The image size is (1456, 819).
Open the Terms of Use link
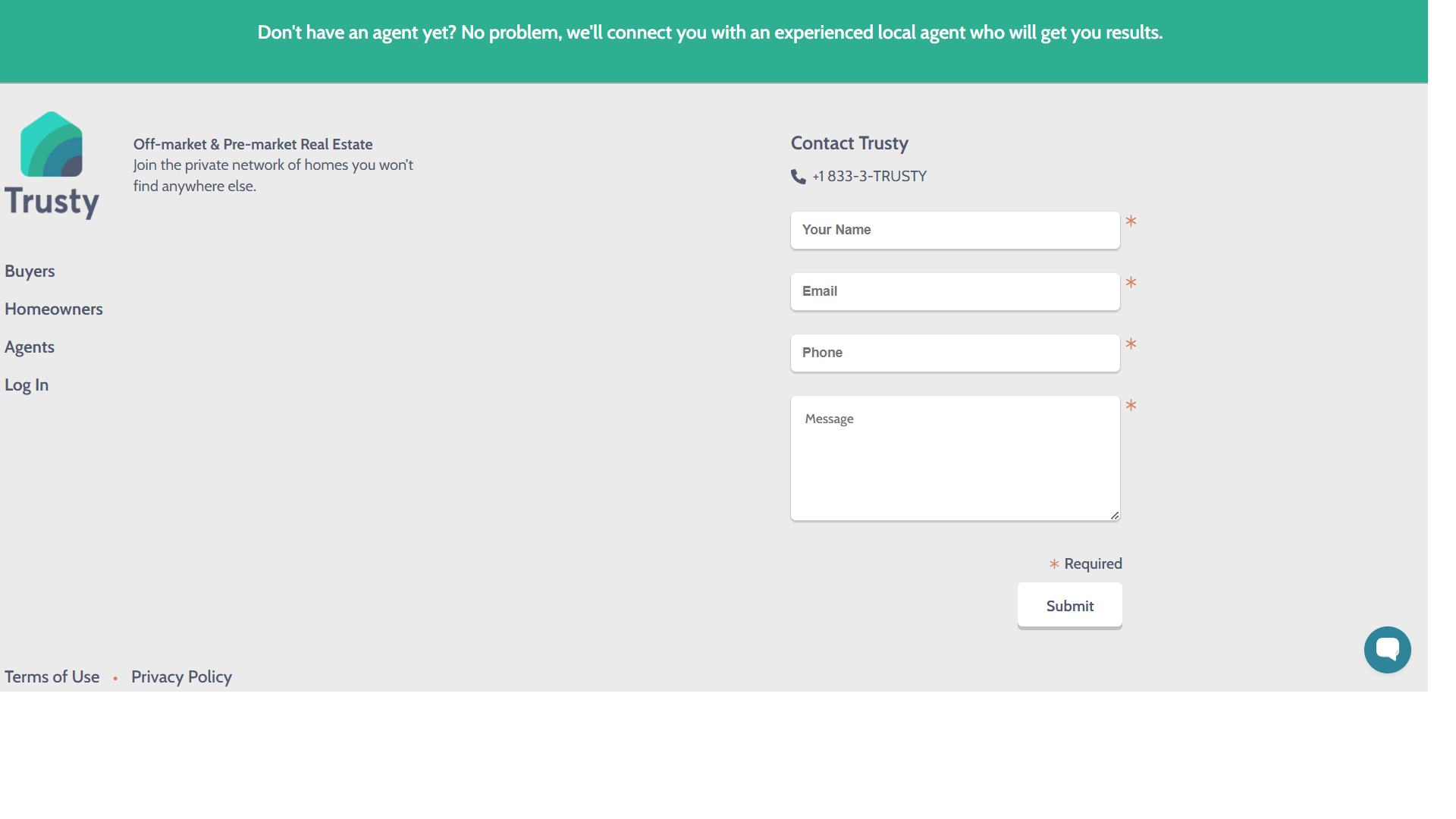click(x=51, y=676)
